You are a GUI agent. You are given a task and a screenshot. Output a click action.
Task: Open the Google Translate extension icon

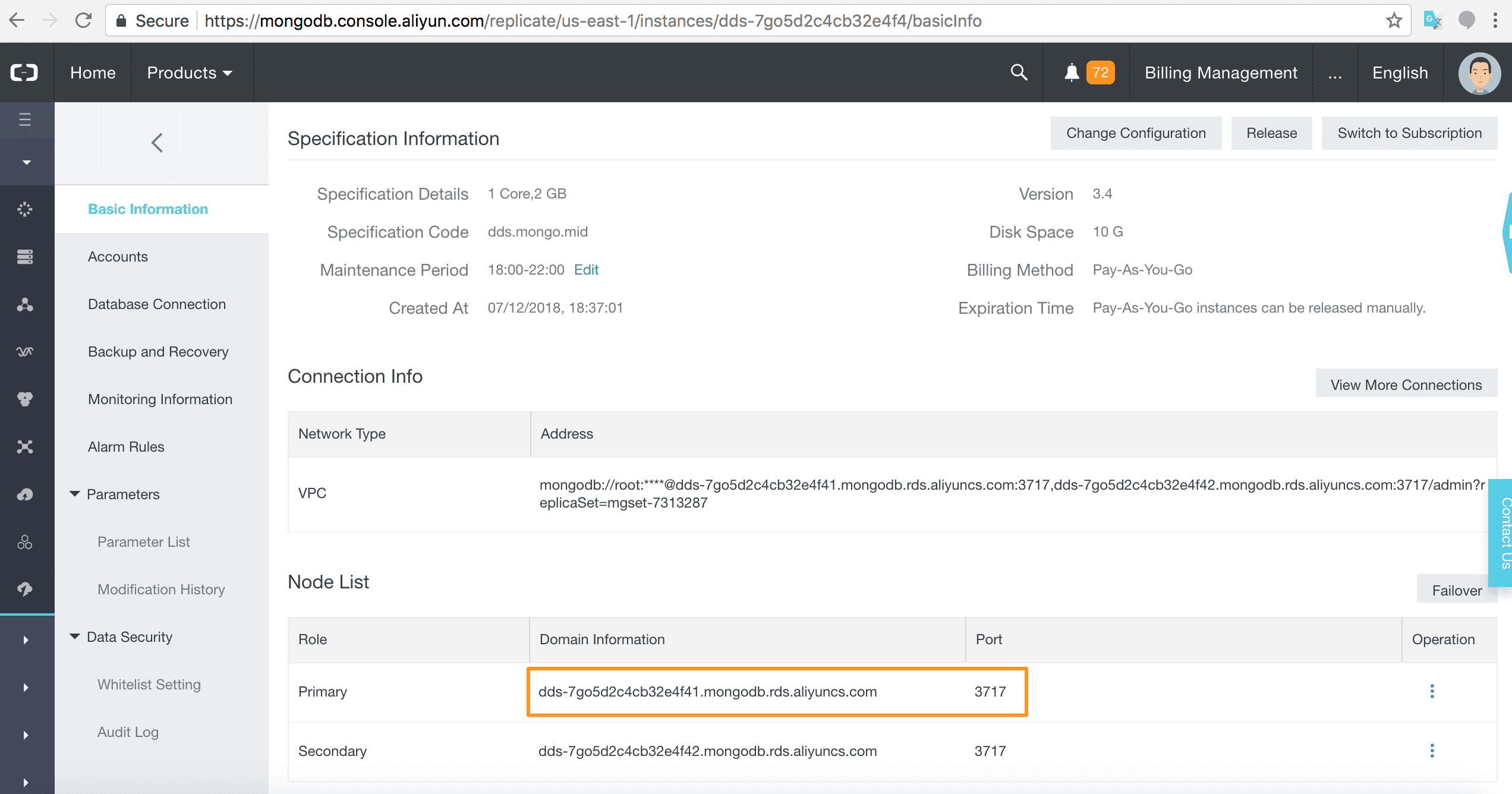click(1433, 21)
